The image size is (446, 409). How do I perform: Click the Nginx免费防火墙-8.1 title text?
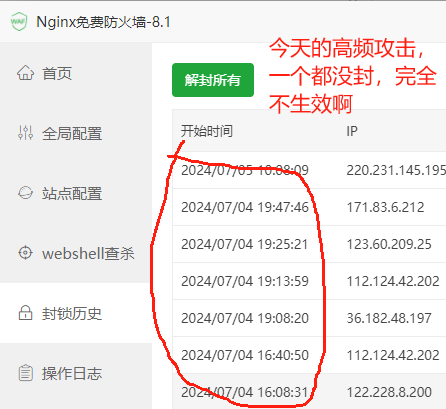(103, 22)
